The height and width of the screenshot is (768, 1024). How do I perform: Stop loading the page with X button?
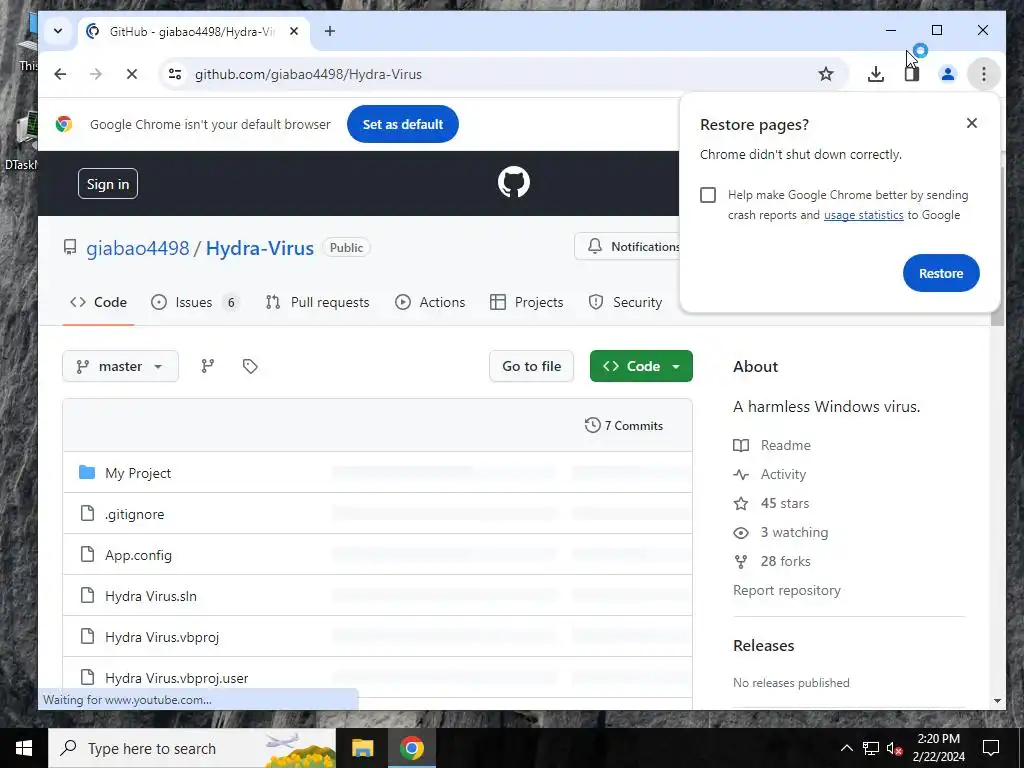pyautogui.click(x=131, y=74)
